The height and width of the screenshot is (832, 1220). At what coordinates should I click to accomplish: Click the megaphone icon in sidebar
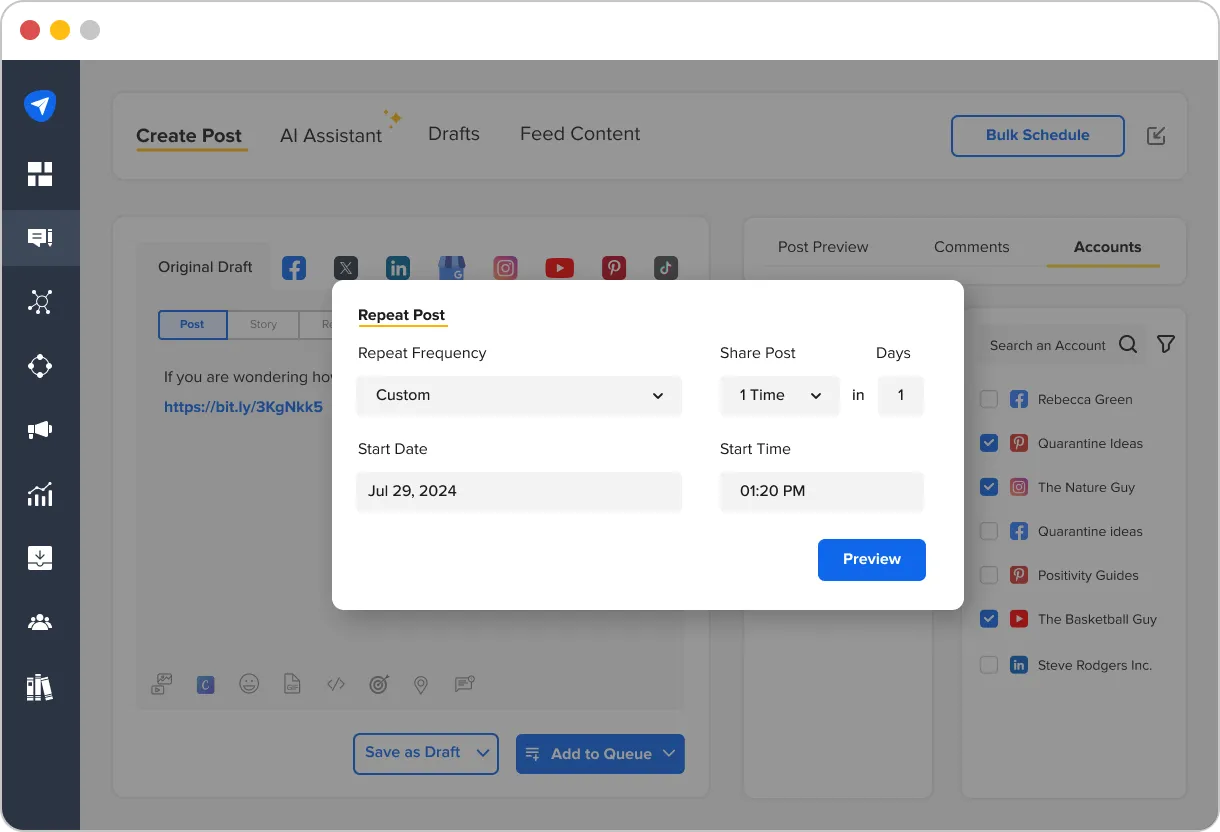40,430
